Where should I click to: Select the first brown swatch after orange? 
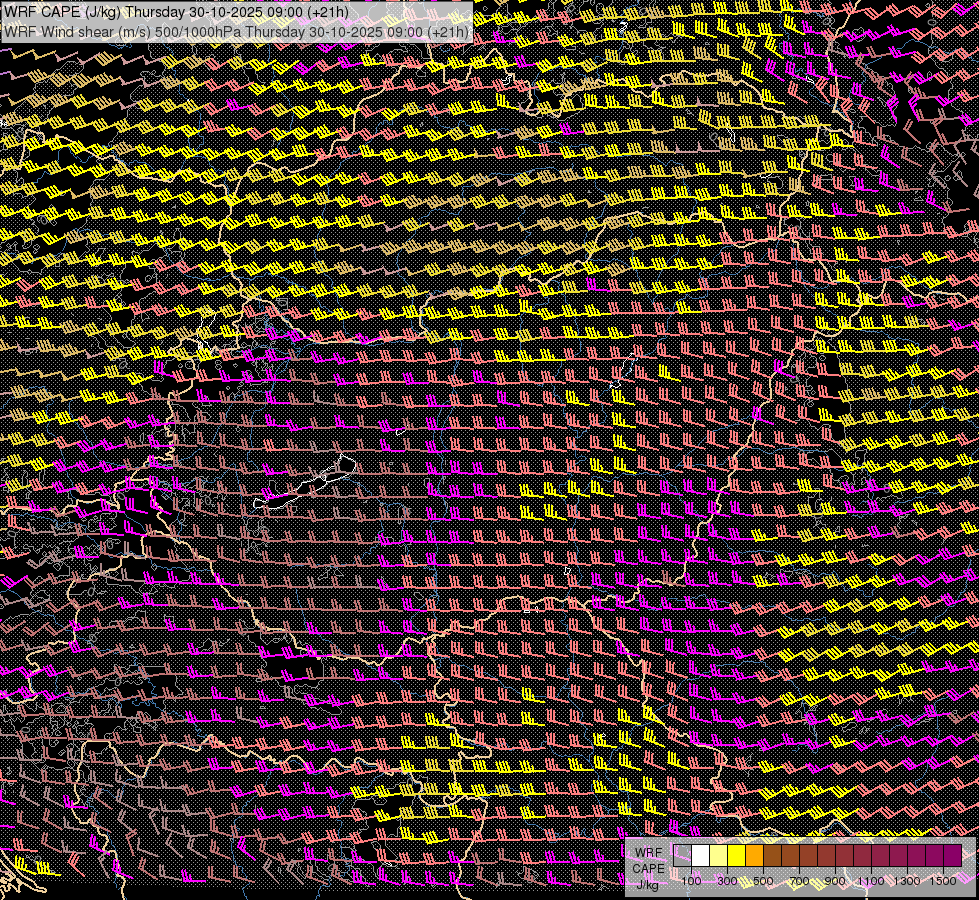[773, 855]
